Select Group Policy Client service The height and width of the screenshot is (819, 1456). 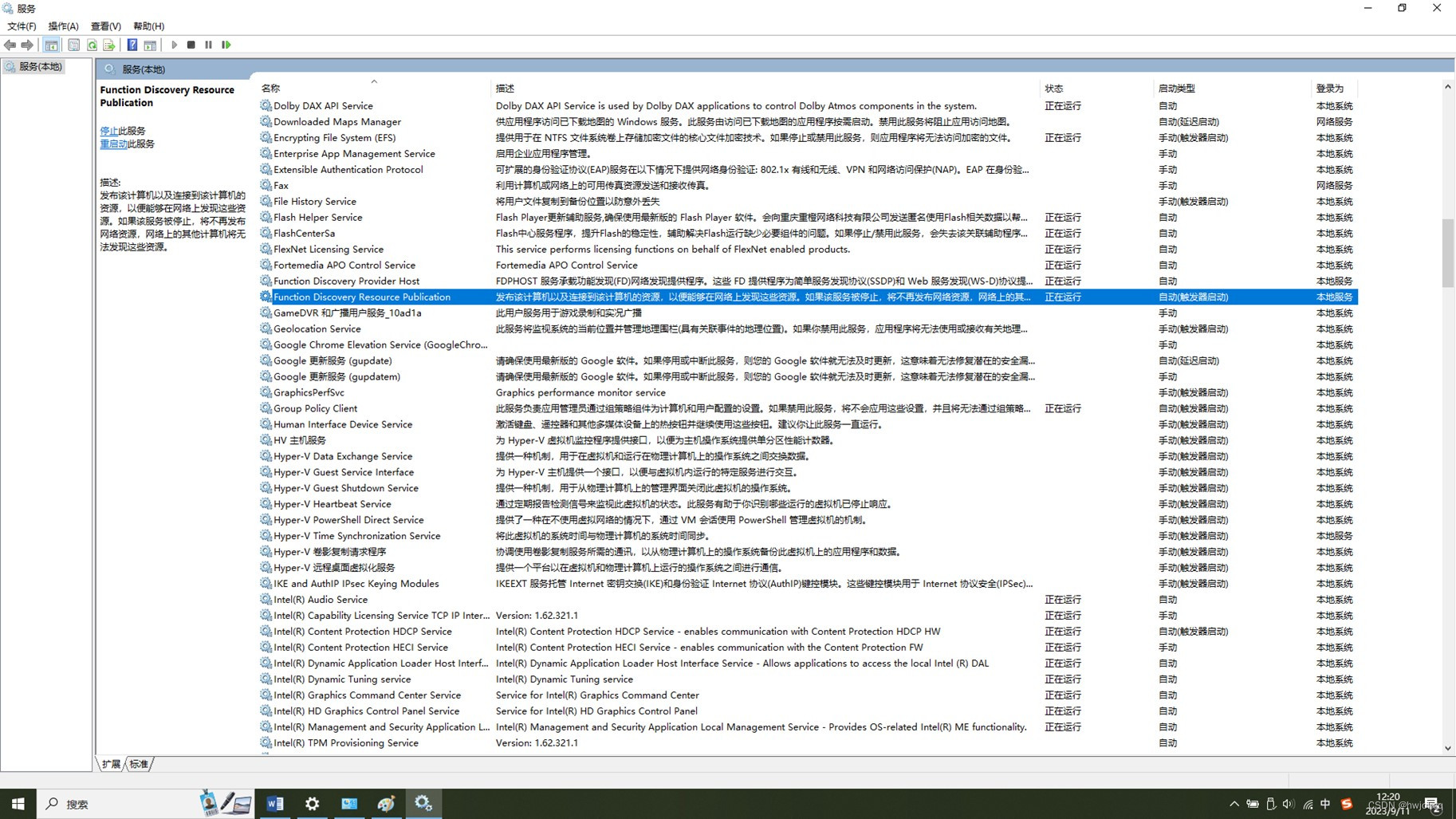807,408
